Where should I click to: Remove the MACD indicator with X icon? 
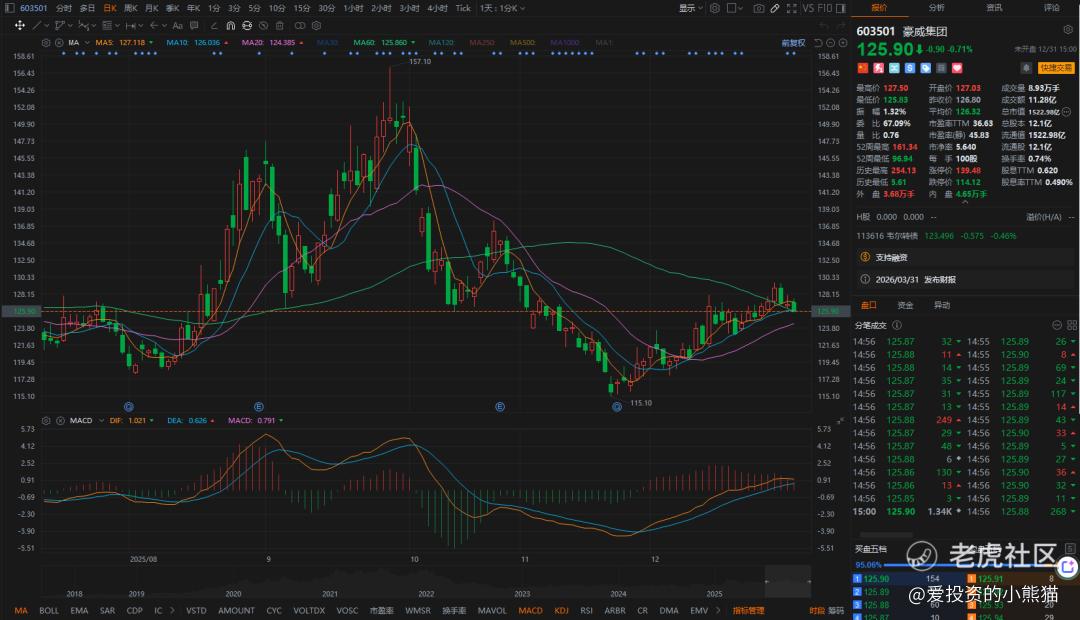[60, 420]
